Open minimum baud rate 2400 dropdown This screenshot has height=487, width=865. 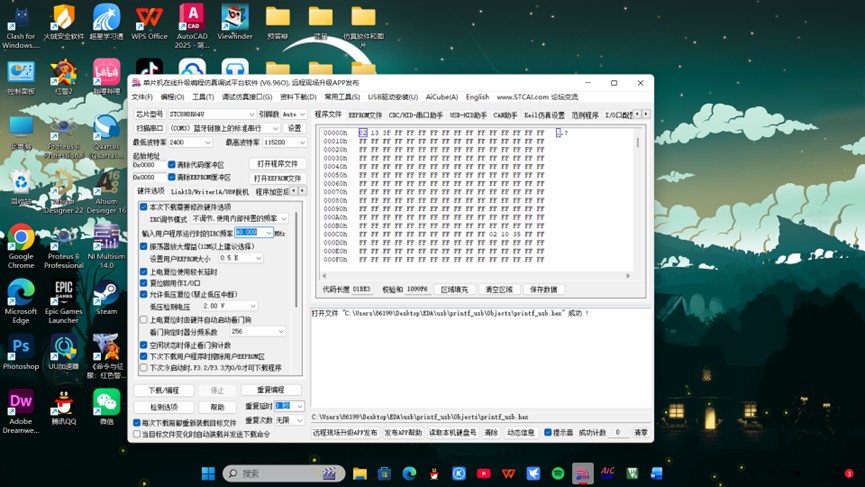(x=190, y=142)
